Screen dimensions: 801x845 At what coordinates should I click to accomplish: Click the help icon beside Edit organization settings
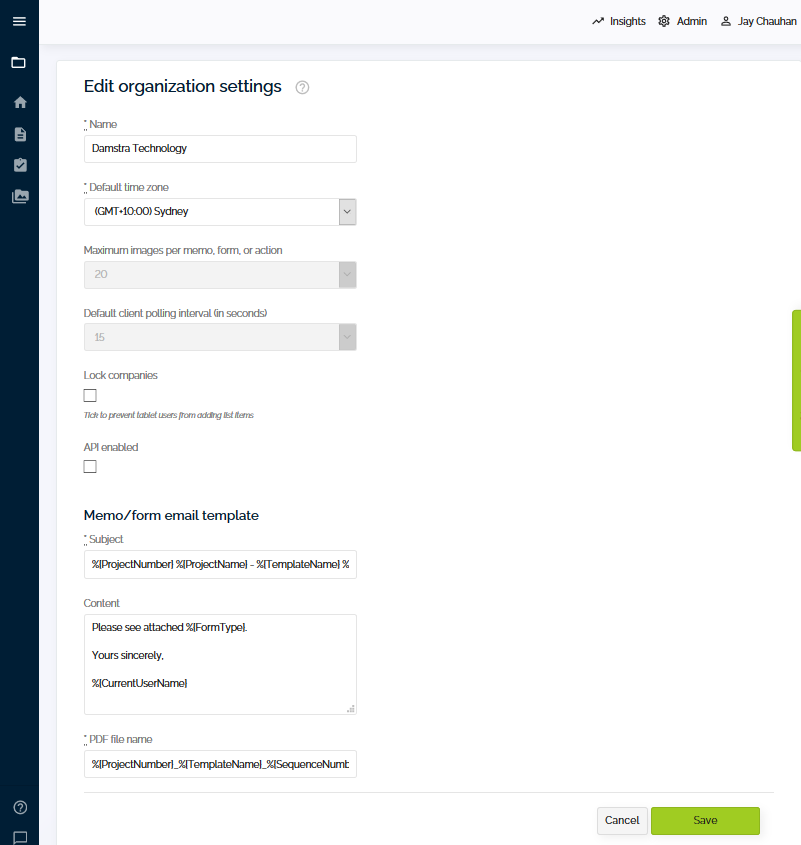[302, 87]
